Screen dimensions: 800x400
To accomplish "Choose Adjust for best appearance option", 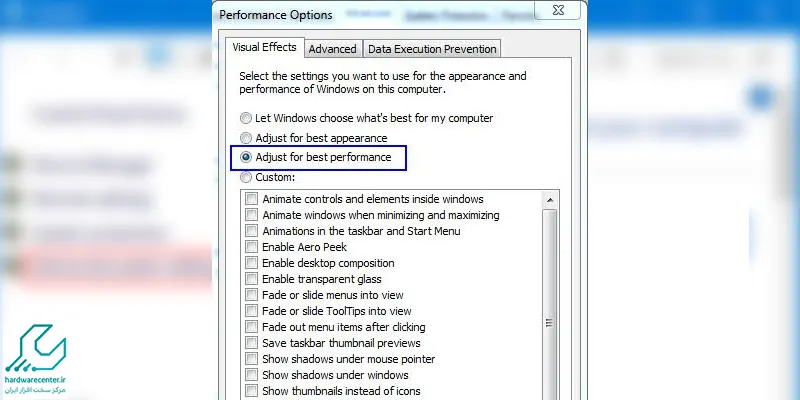I will [246, 138].
